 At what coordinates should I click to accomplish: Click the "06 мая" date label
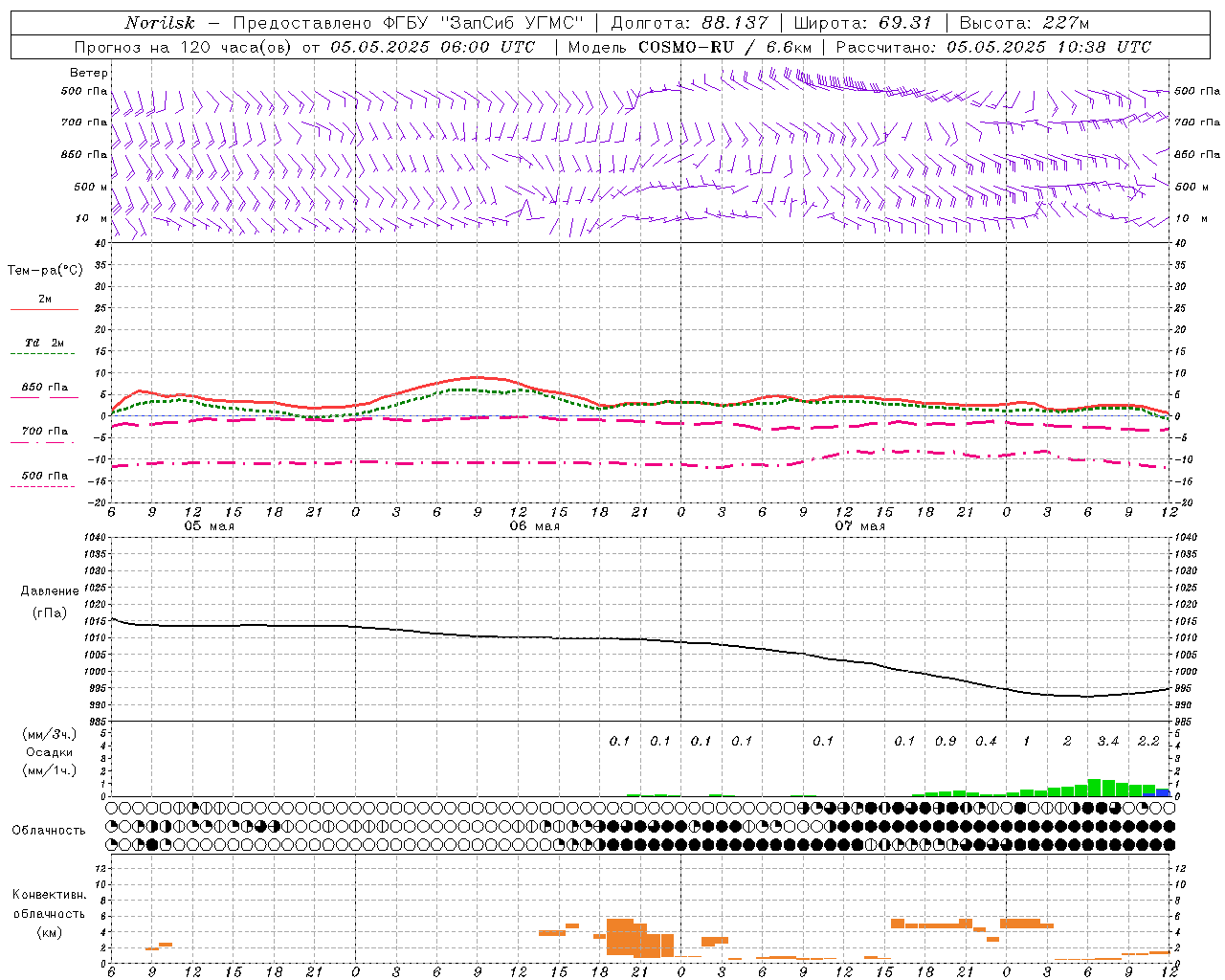click(x=534, y=526)
